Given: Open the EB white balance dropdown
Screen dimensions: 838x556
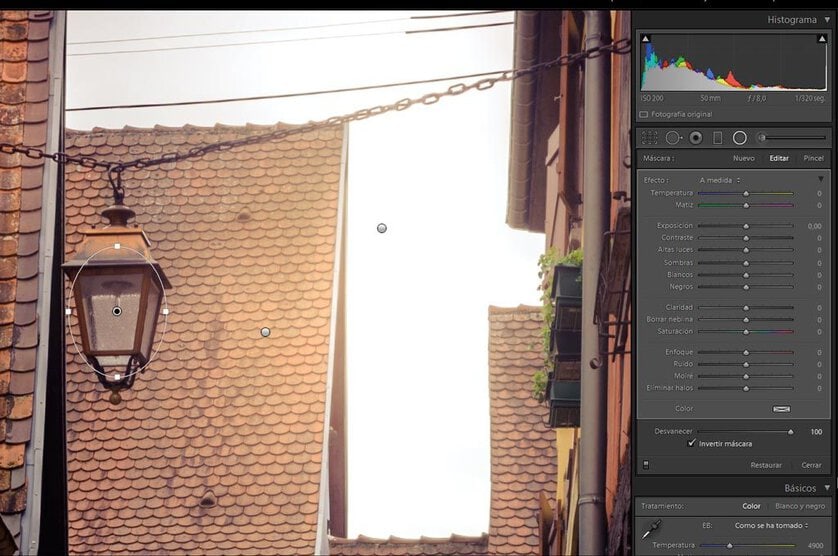Looking at the screenshot, I should (771, 526).
